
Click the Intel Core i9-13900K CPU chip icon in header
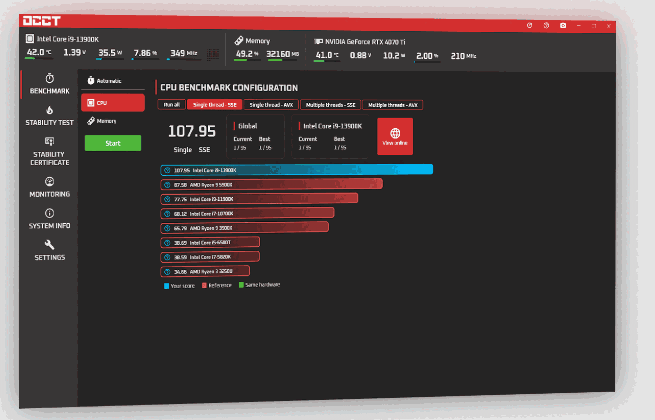tap(30, 38)
